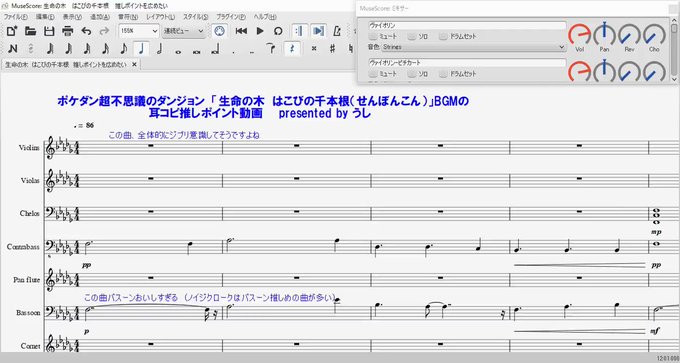The width and height of the screenshot is (680, 363).
Task: Toggle pan score during playback icon
Action: (318, 31)
